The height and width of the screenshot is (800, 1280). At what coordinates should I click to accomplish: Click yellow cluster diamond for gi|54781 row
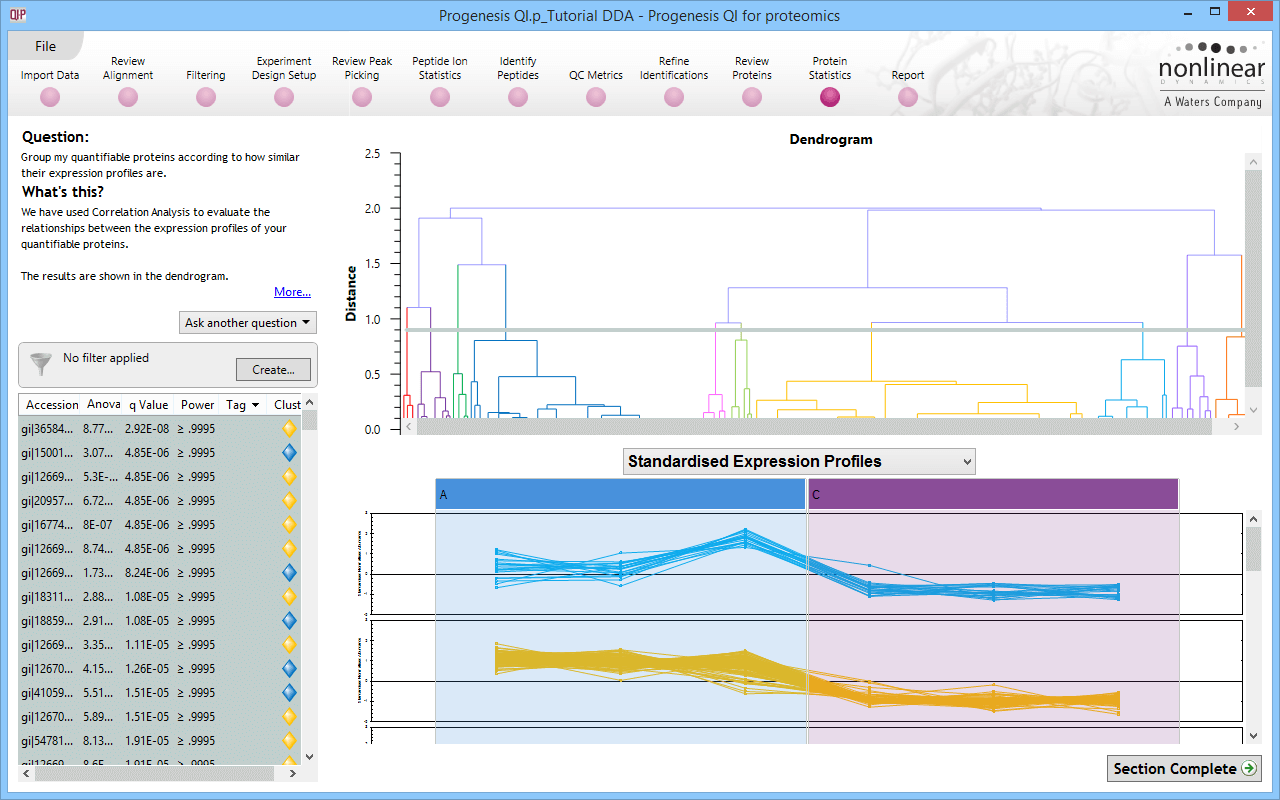tap(290, 741)
